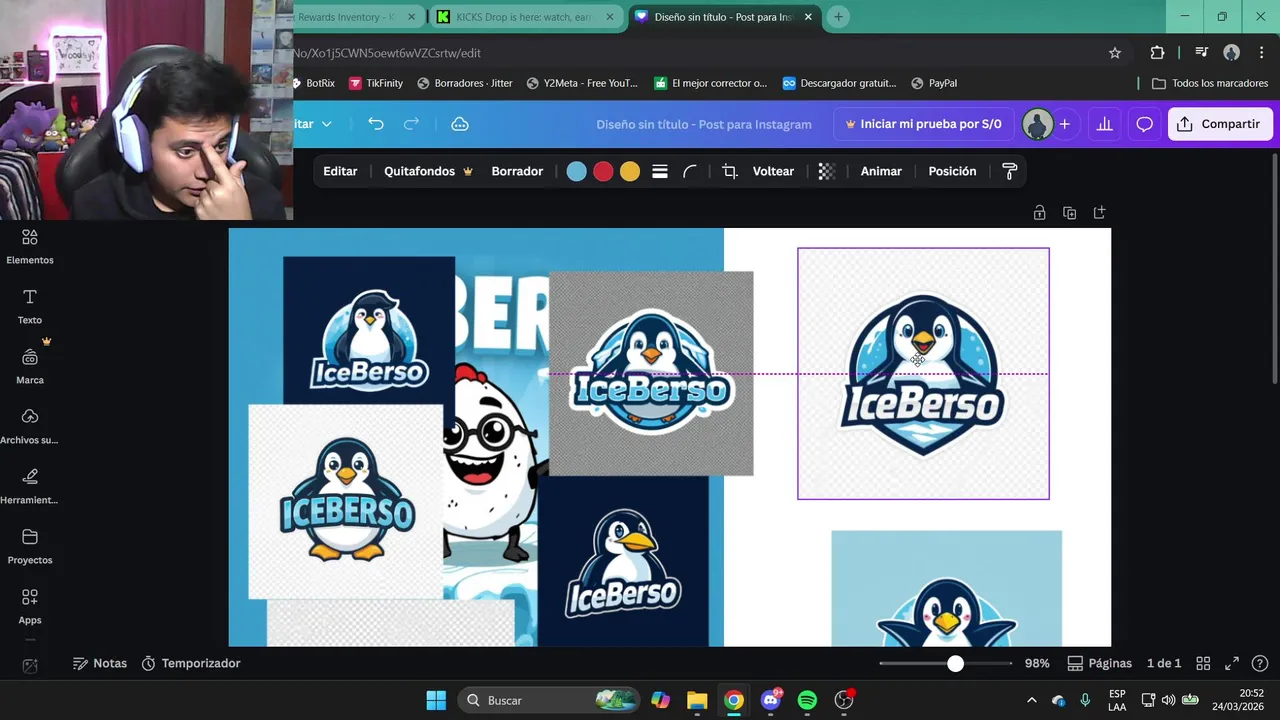Expand the file menu chevron dropdown
This screenshot has height=720, width=1280.
click(x=326, y=124)
